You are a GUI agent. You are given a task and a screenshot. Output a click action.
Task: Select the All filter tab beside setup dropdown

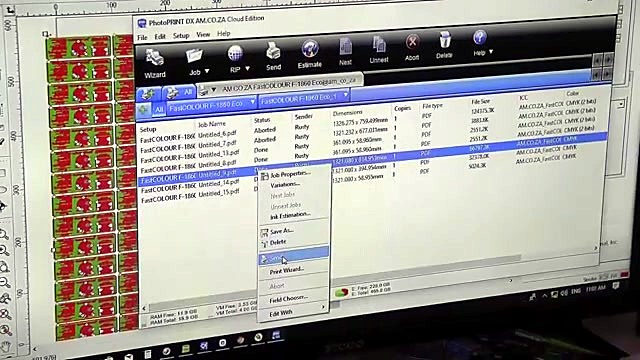(158, 109)
